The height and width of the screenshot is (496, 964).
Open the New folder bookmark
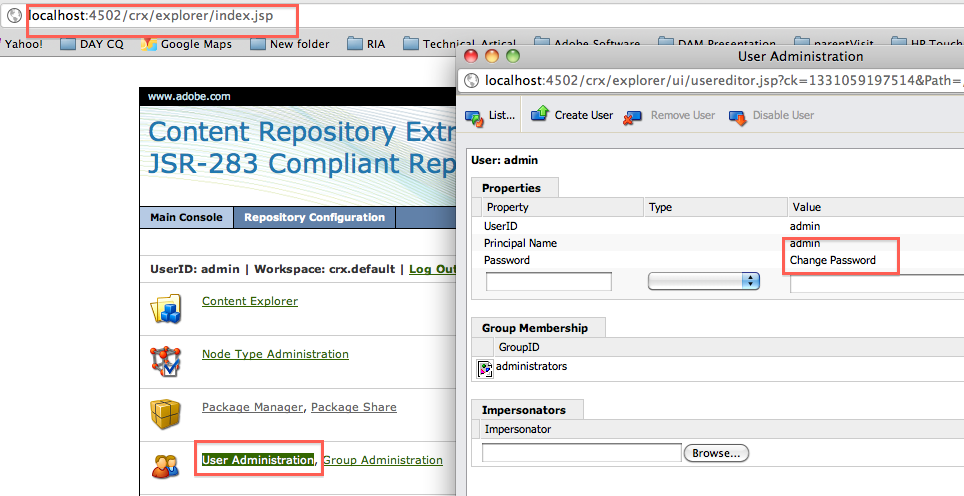point(290,44)
